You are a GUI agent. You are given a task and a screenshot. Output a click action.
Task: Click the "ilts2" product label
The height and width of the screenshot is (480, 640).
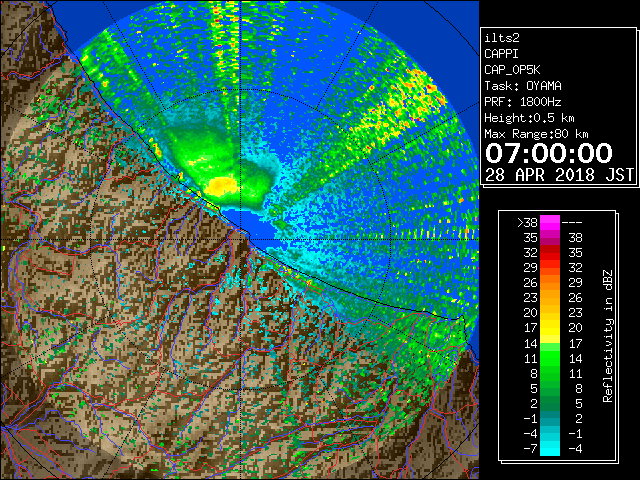coord(502,38)
